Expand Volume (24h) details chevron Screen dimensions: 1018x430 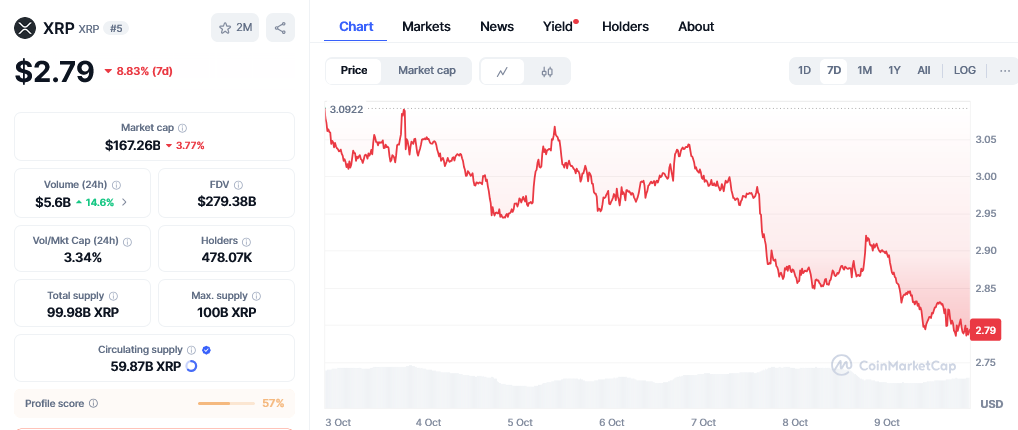click(124, 202)
